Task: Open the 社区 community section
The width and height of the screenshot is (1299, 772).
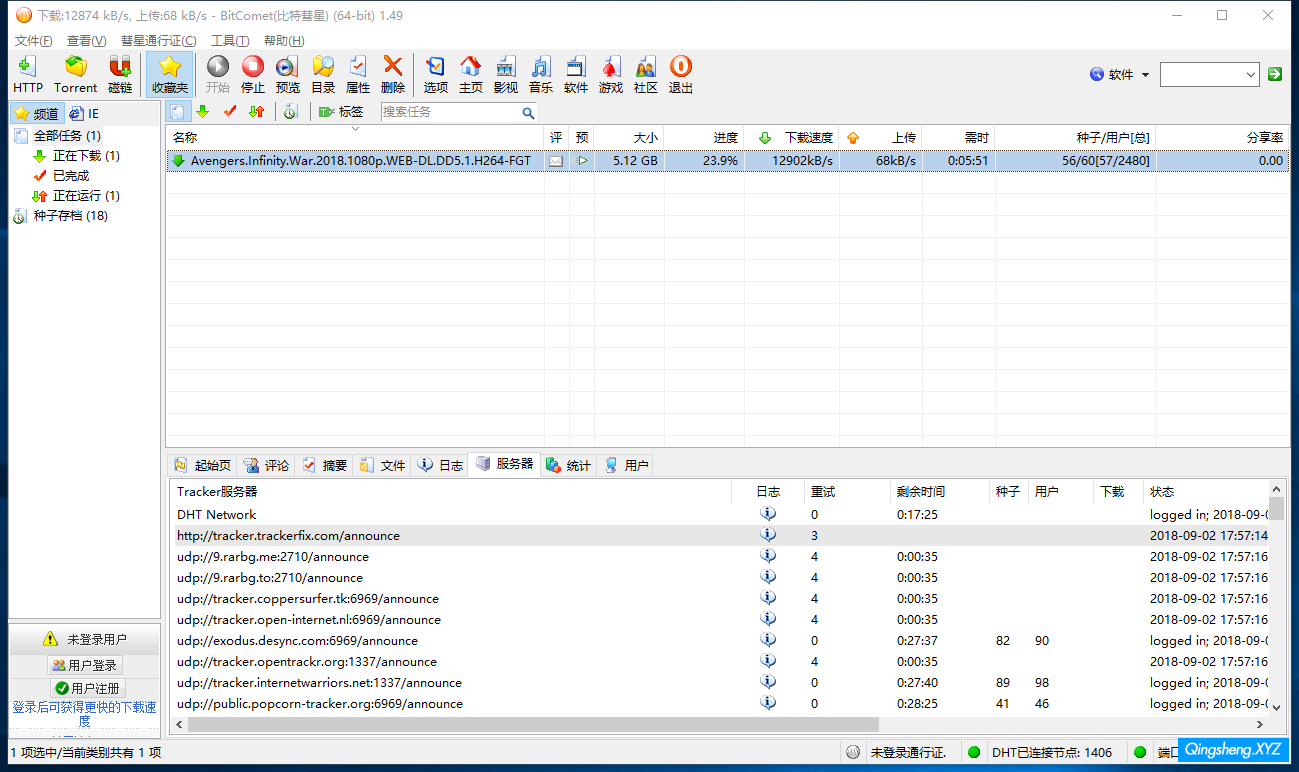Action: (x=646, y=74)
